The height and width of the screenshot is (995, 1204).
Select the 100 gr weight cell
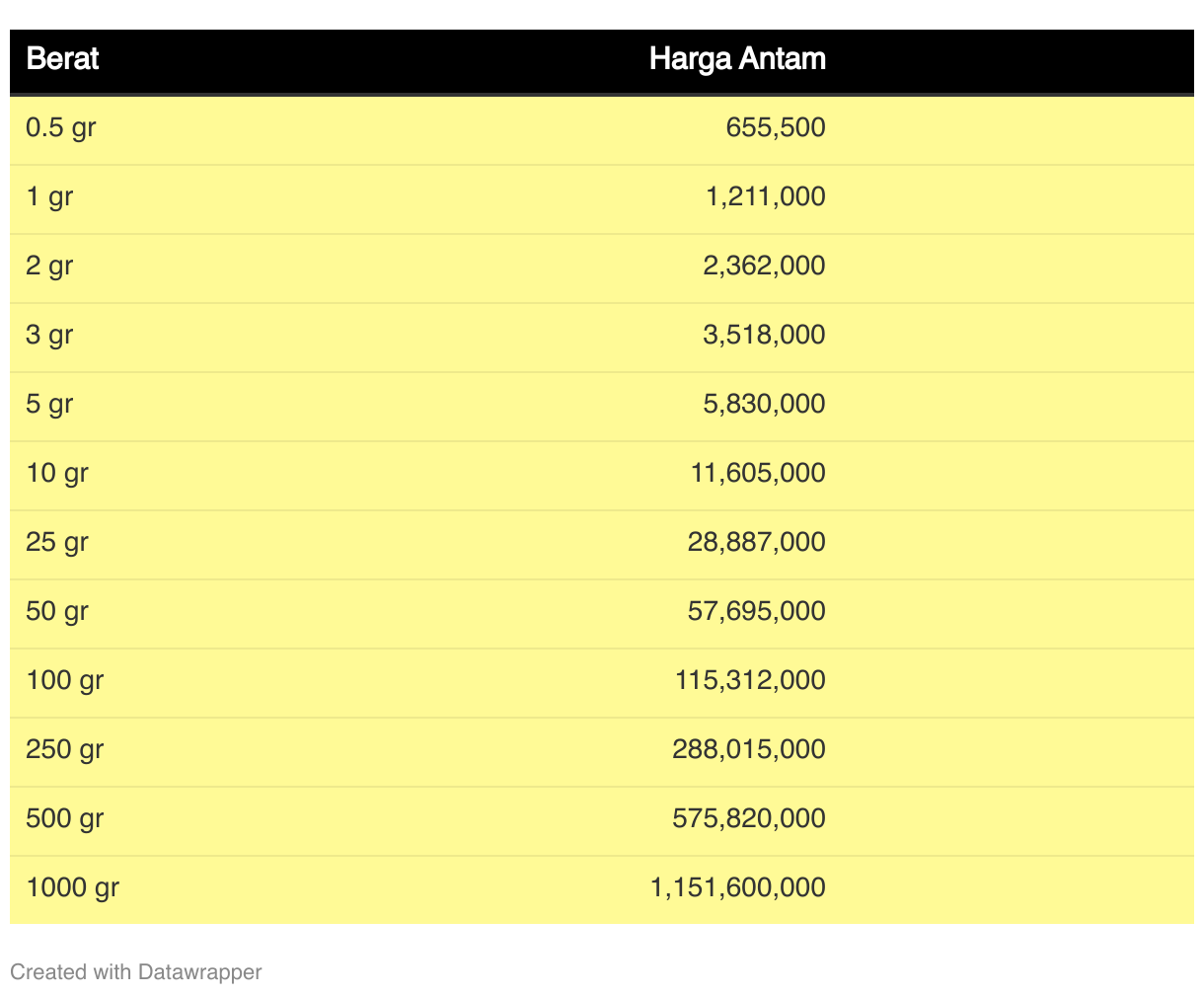[x=65, y=680]
